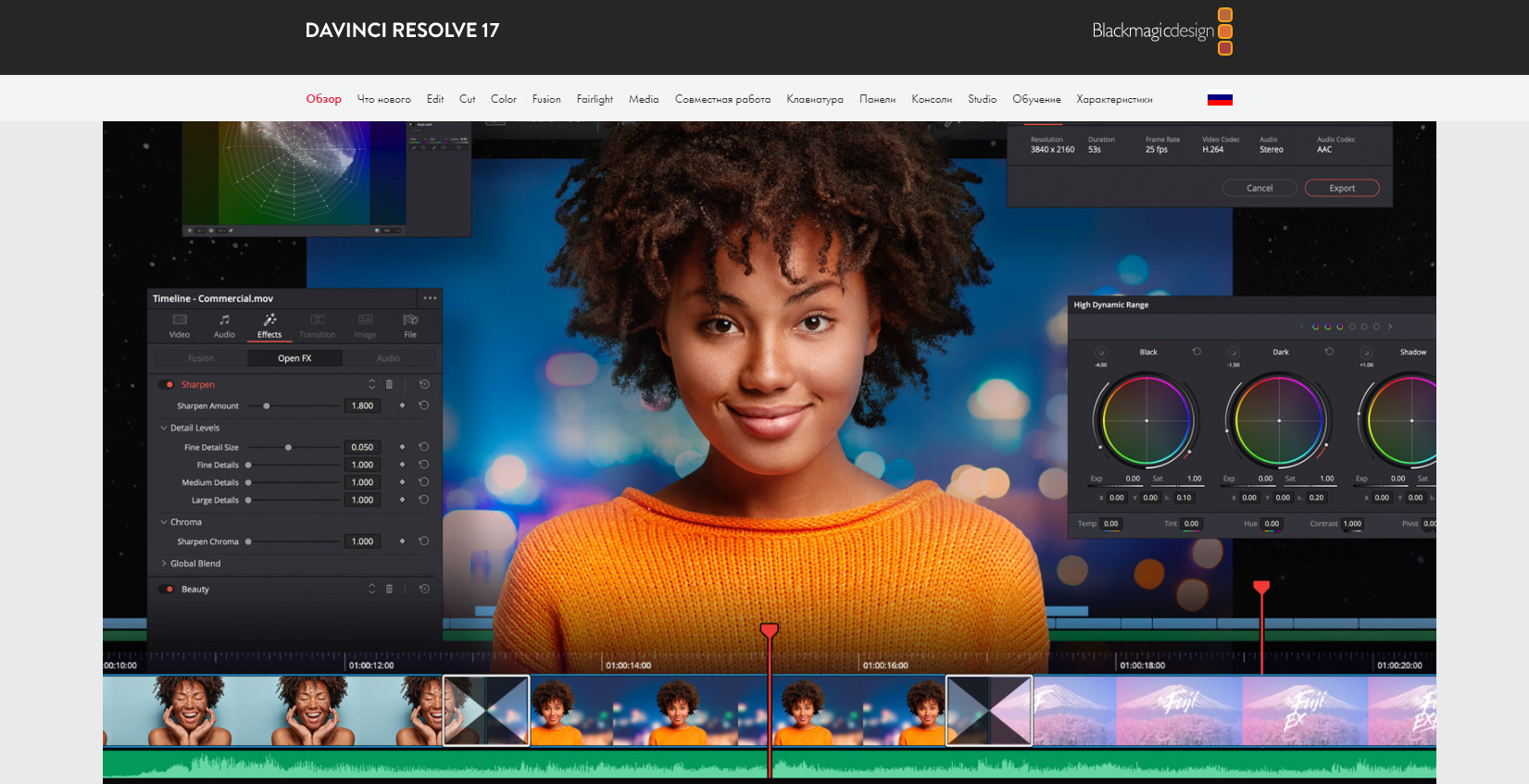
Task: Click the Fine Detail Size field 0.050
Action: pos(362,447)
